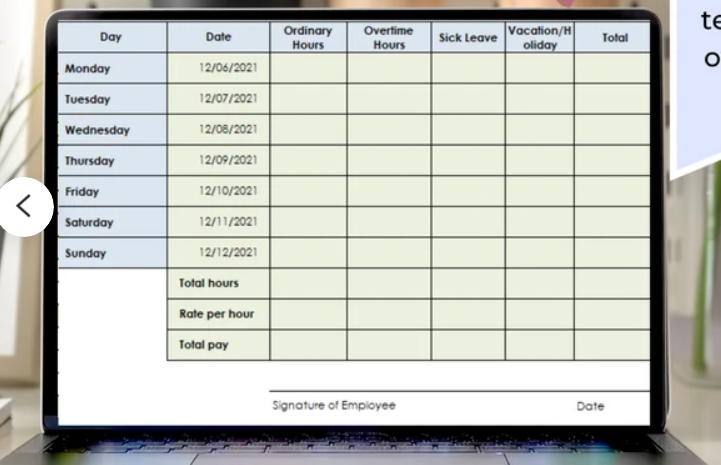Click the Overtime Hours column header

coord(389,37)
